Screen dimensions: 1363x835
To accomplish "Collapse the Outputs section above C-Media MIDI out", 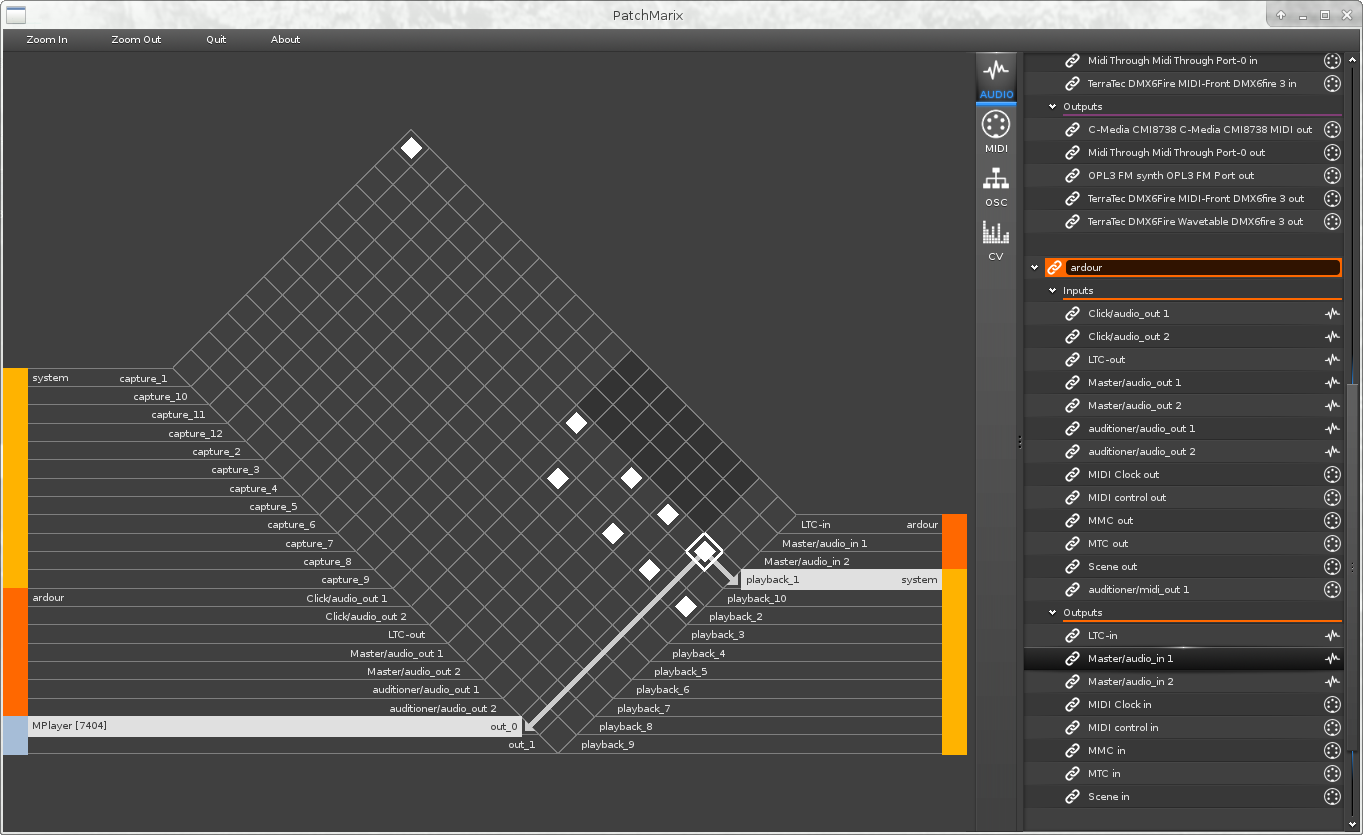I will point(1052,107).
